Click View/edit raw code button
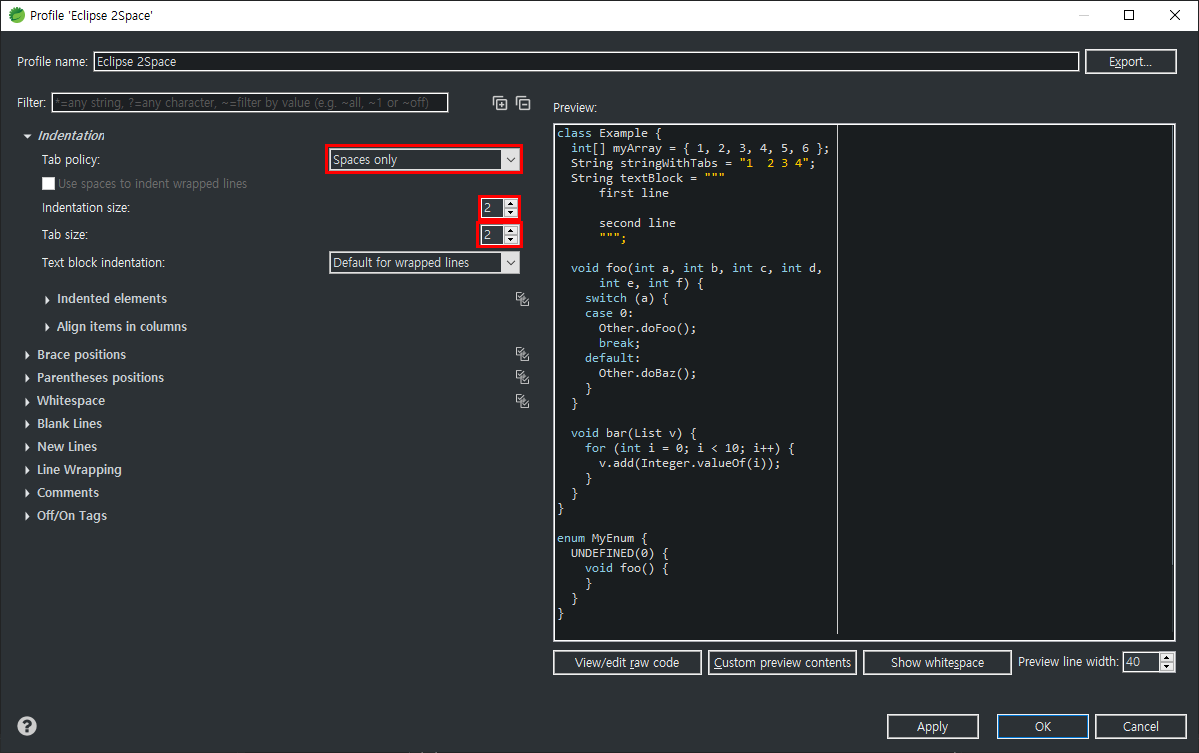1199x753 pixels. [627, 663]
